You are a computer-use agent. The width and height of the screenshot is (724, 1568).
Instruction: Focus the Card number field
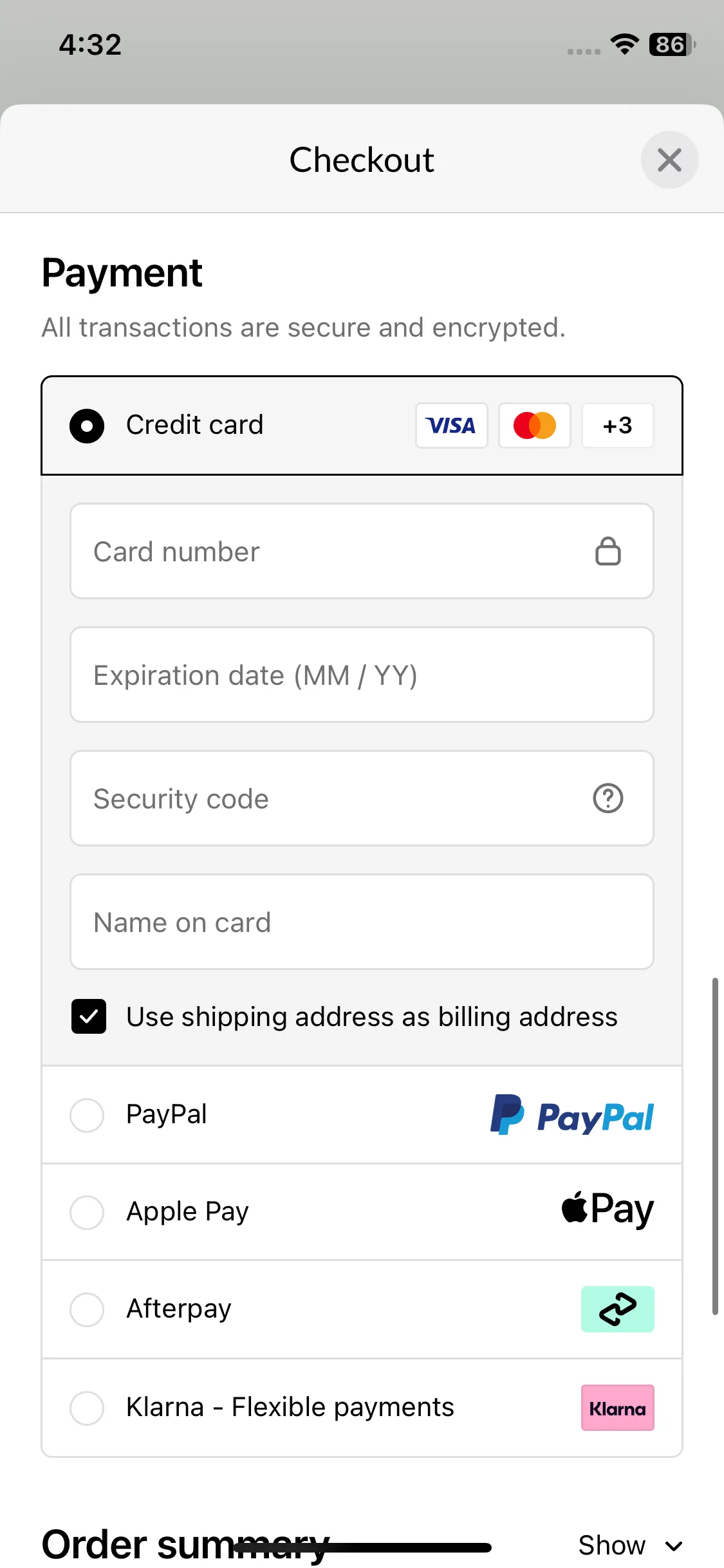[x=362, y=551]
